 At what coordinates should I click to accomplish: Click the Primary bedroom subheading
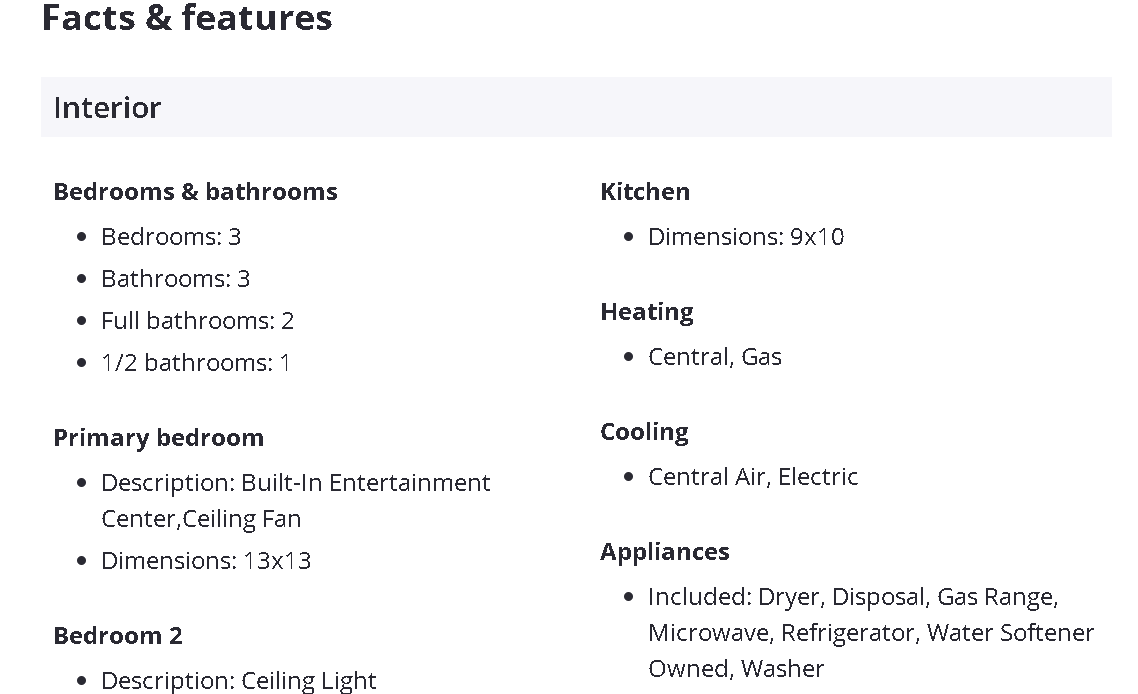click(158, 437)
